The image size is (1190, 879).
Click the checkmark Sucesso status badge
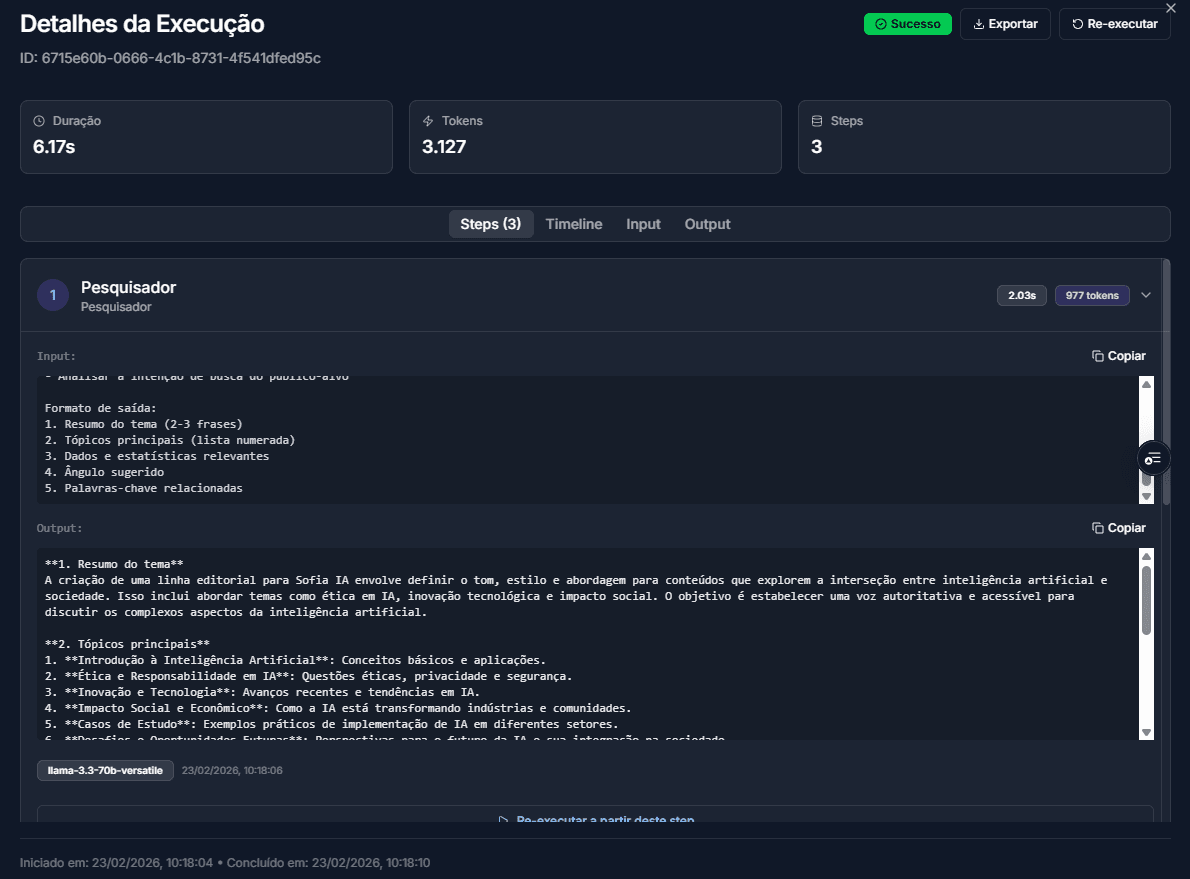907,24
